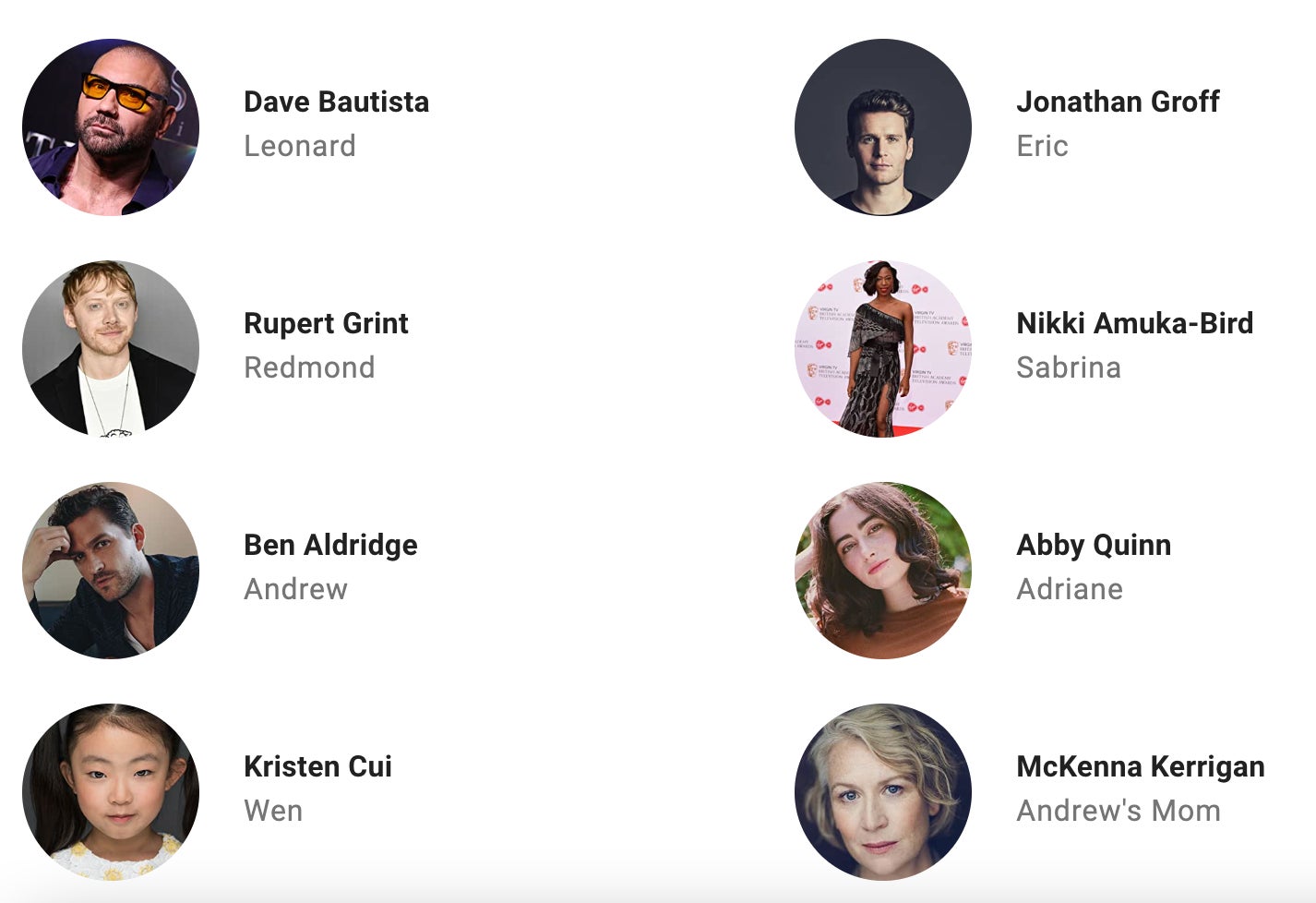The width and height of the screenshot is (1316, 903).
Task: Select the Ben Aldridge cast name
Action: tap(330, 546)
